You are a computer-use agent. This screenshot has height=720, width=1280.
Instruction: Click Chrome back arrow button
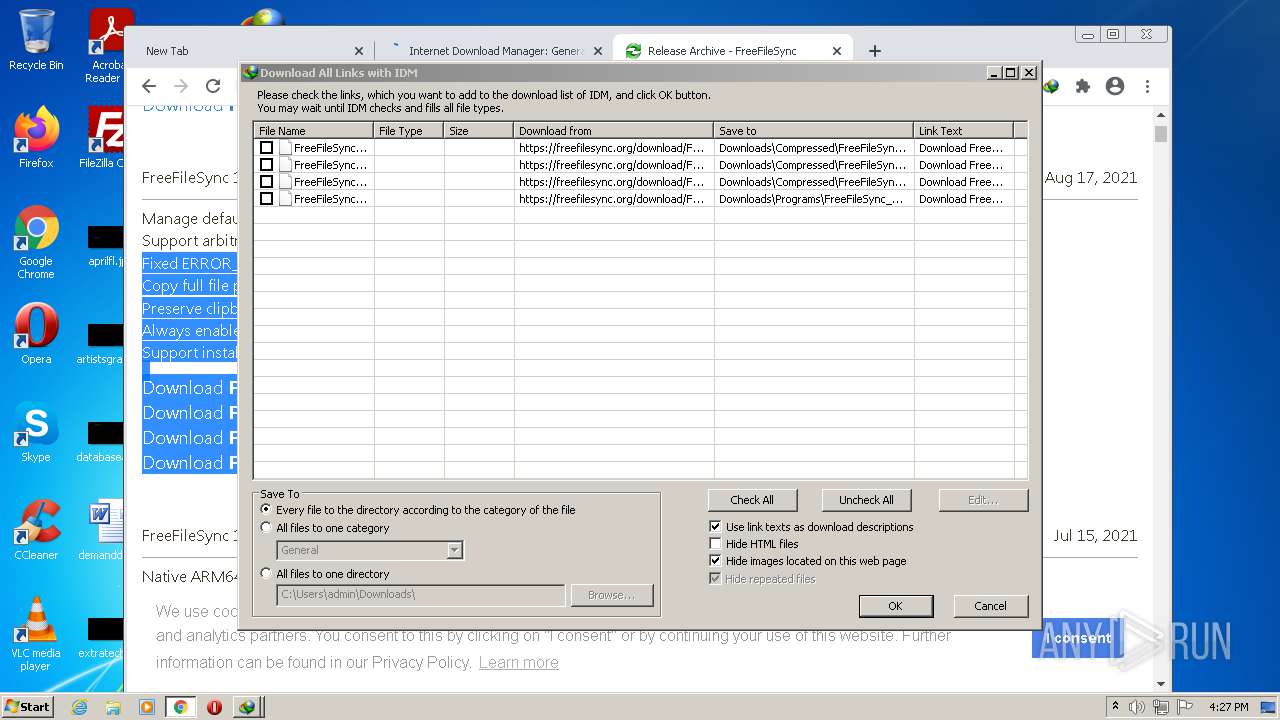click(x=149, y=86)
